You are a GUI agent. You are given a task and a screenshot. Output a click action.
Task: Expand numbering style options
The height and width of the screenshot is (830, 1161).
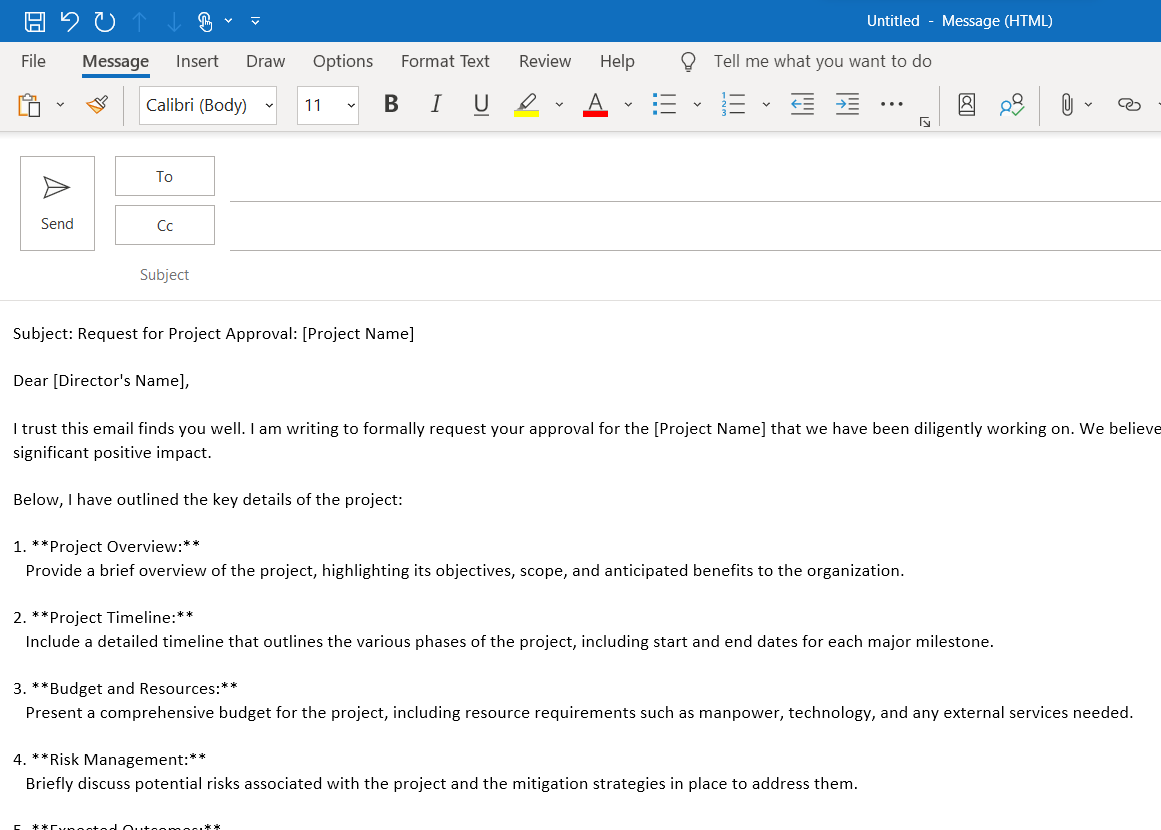point(766,105)
